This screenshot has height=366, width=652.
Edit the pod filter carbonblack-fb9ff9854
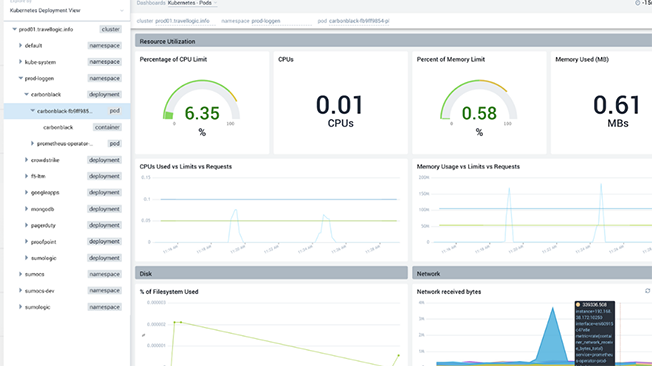coord(359,21)
